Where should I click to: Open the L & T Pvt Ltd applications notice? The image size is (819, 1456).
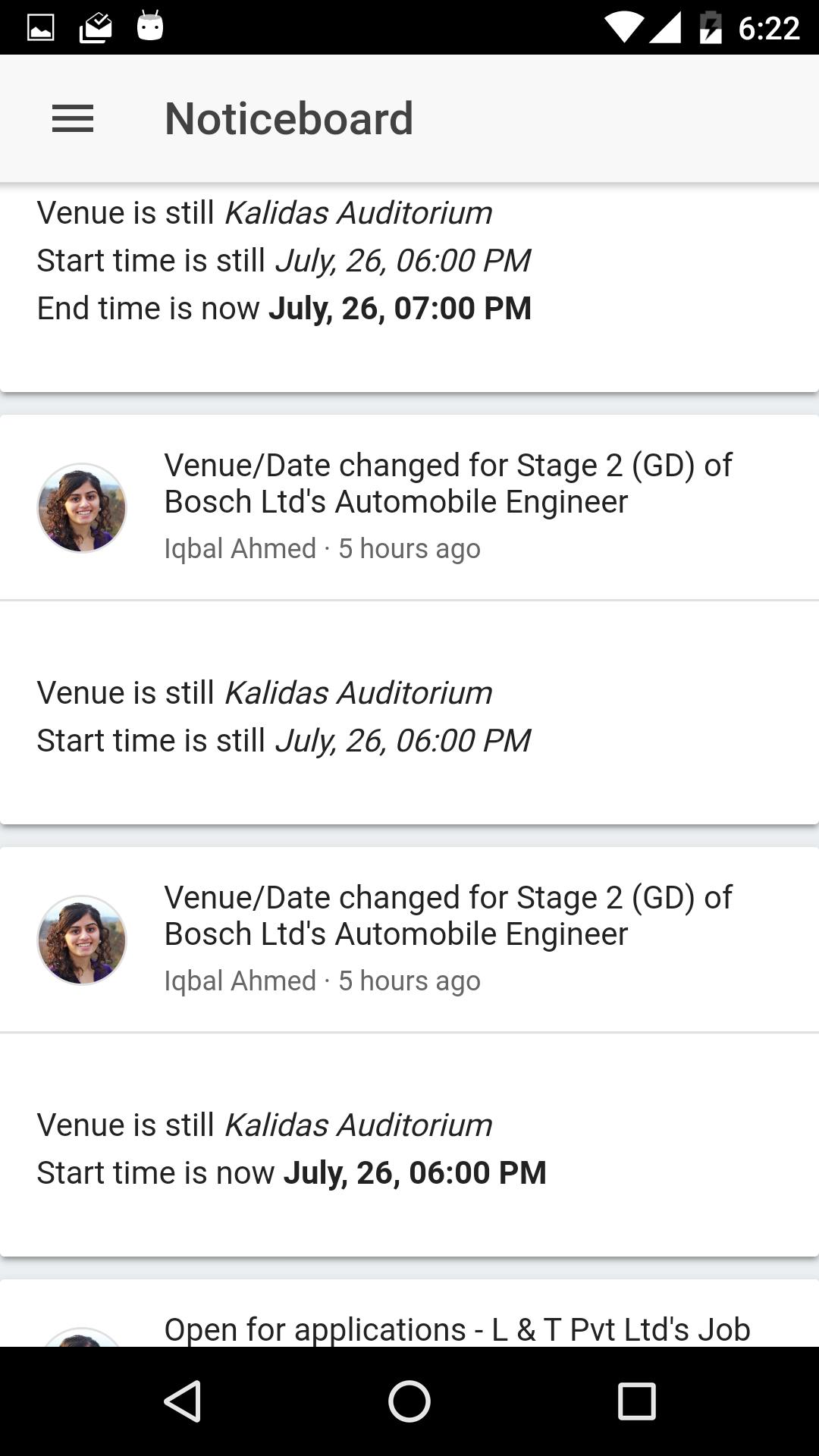pos(457,1329)
